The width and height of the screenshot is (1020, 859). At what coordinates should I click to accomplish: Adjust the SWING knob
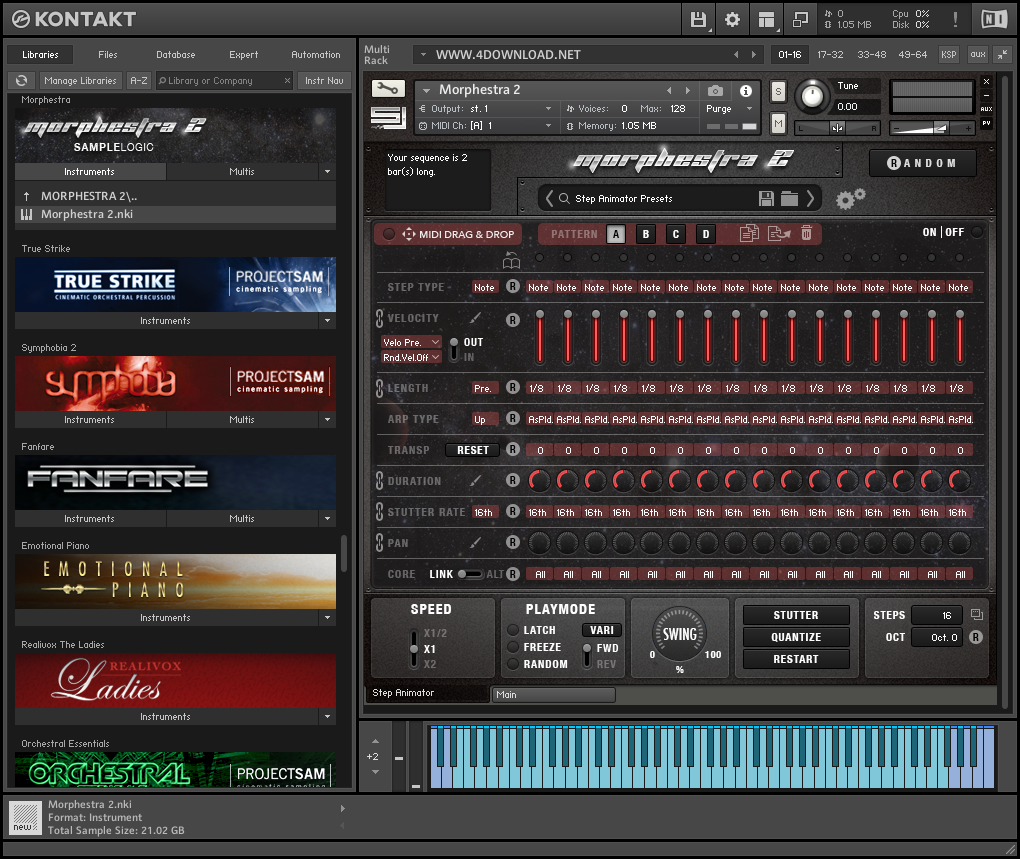679,633
